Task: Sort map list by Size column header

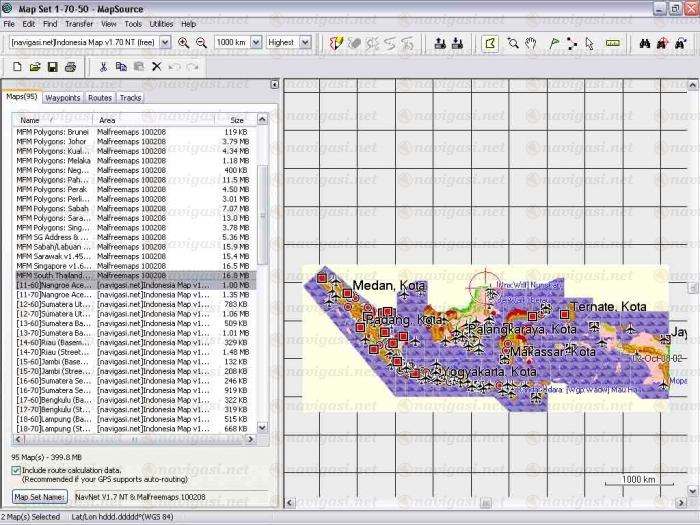Action: point(237,120)
